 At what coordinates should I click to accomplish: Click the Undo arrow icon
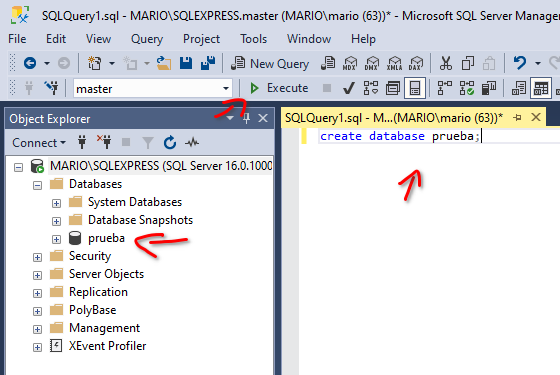point(520,63)
